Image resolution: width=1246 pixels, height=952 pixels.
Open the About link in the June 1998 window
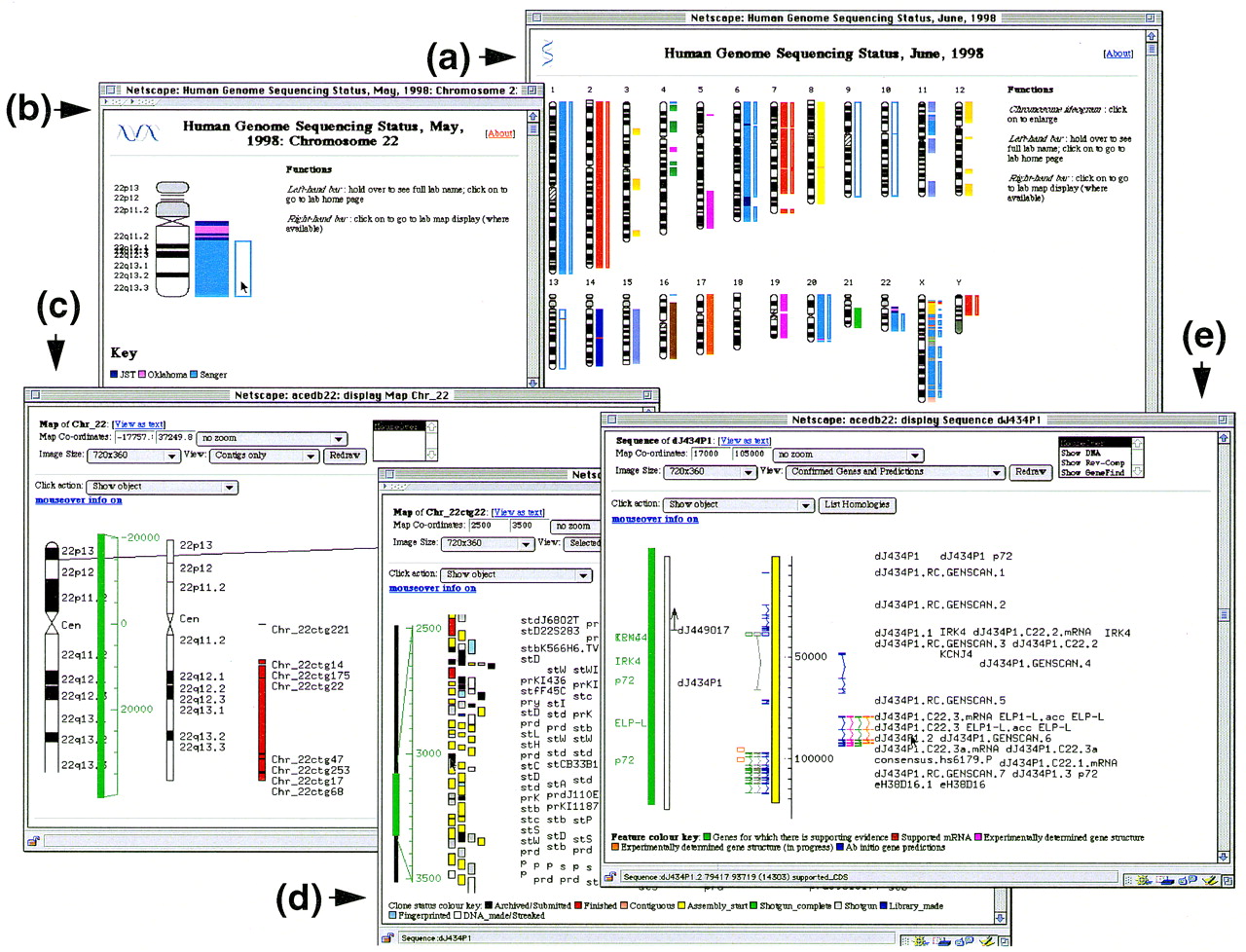click(1118, 54)
